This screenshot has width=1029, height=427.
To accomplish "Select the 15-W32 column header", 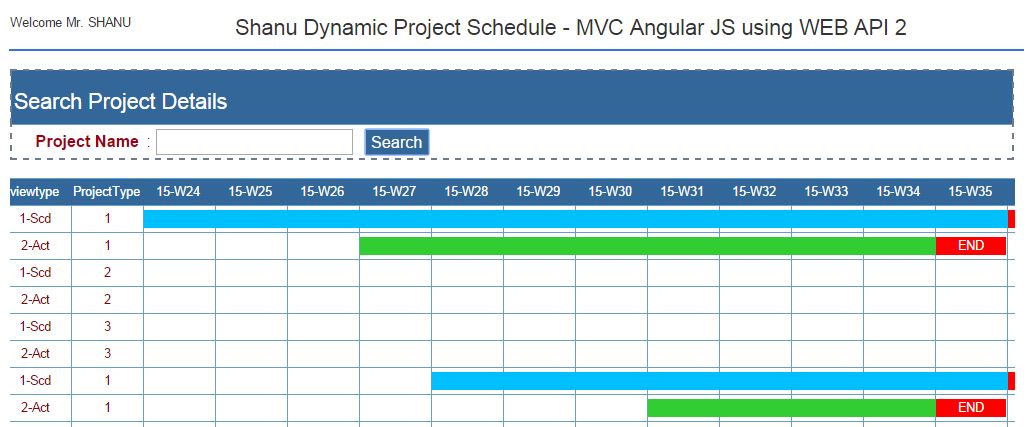I will pyautogui.click(x=755, y=192).
